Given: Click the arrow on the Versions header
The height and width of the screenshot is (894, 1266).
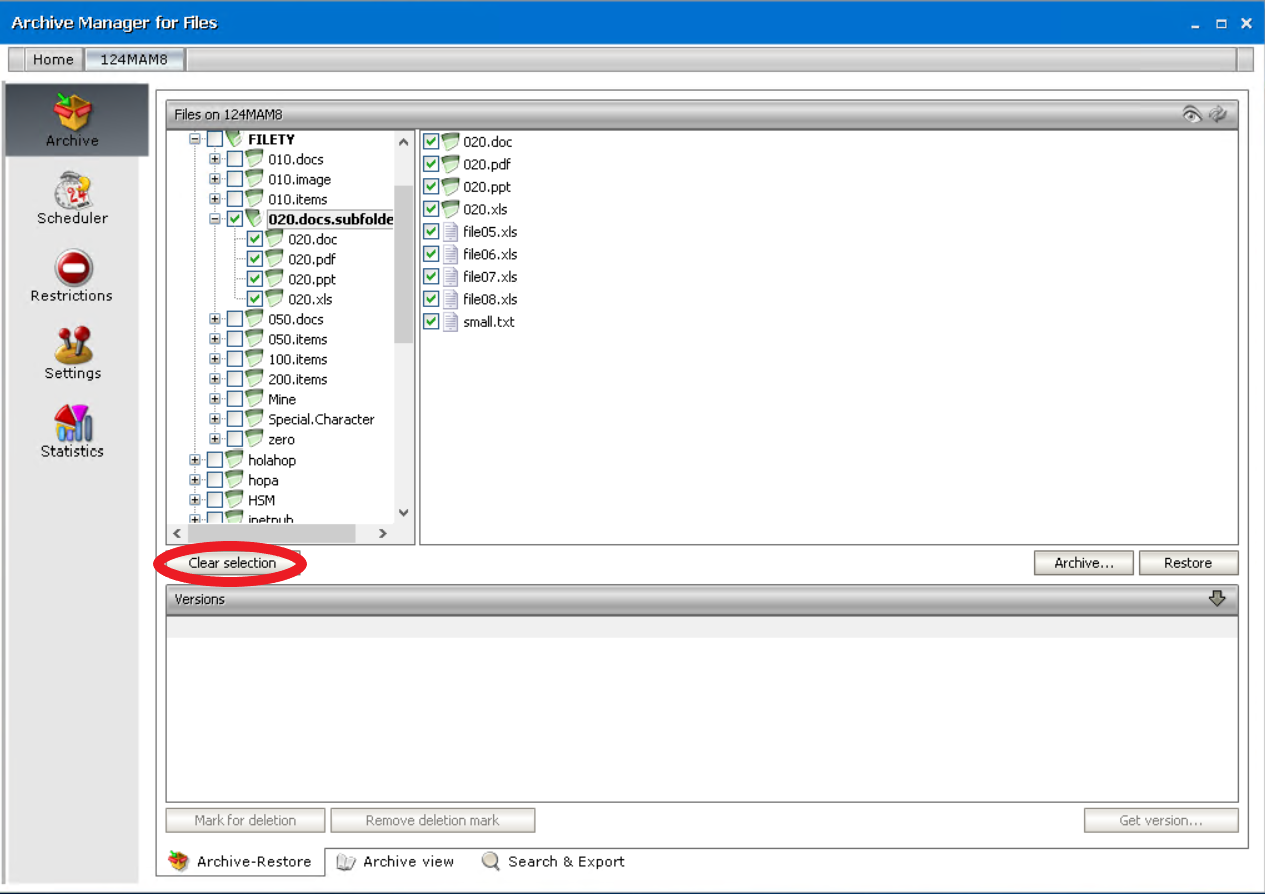Looking at the screenshot, I should pyautogui.click(x=1217, y=598).
